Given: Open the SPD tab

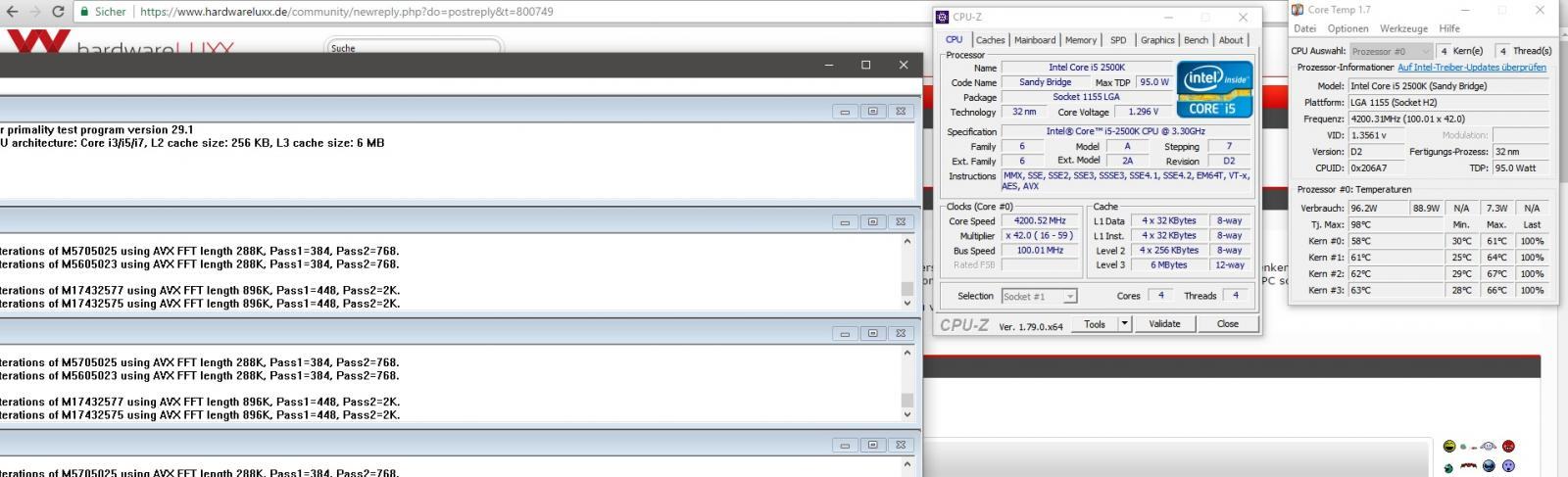Looking at the screenshot, I should (1118, 40).
